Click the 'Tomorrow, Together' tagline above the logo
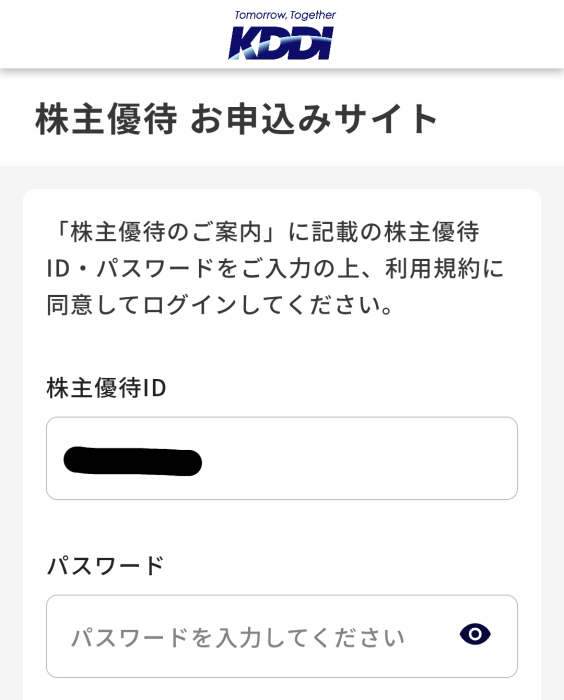564x700 pixels. (285, 15)
